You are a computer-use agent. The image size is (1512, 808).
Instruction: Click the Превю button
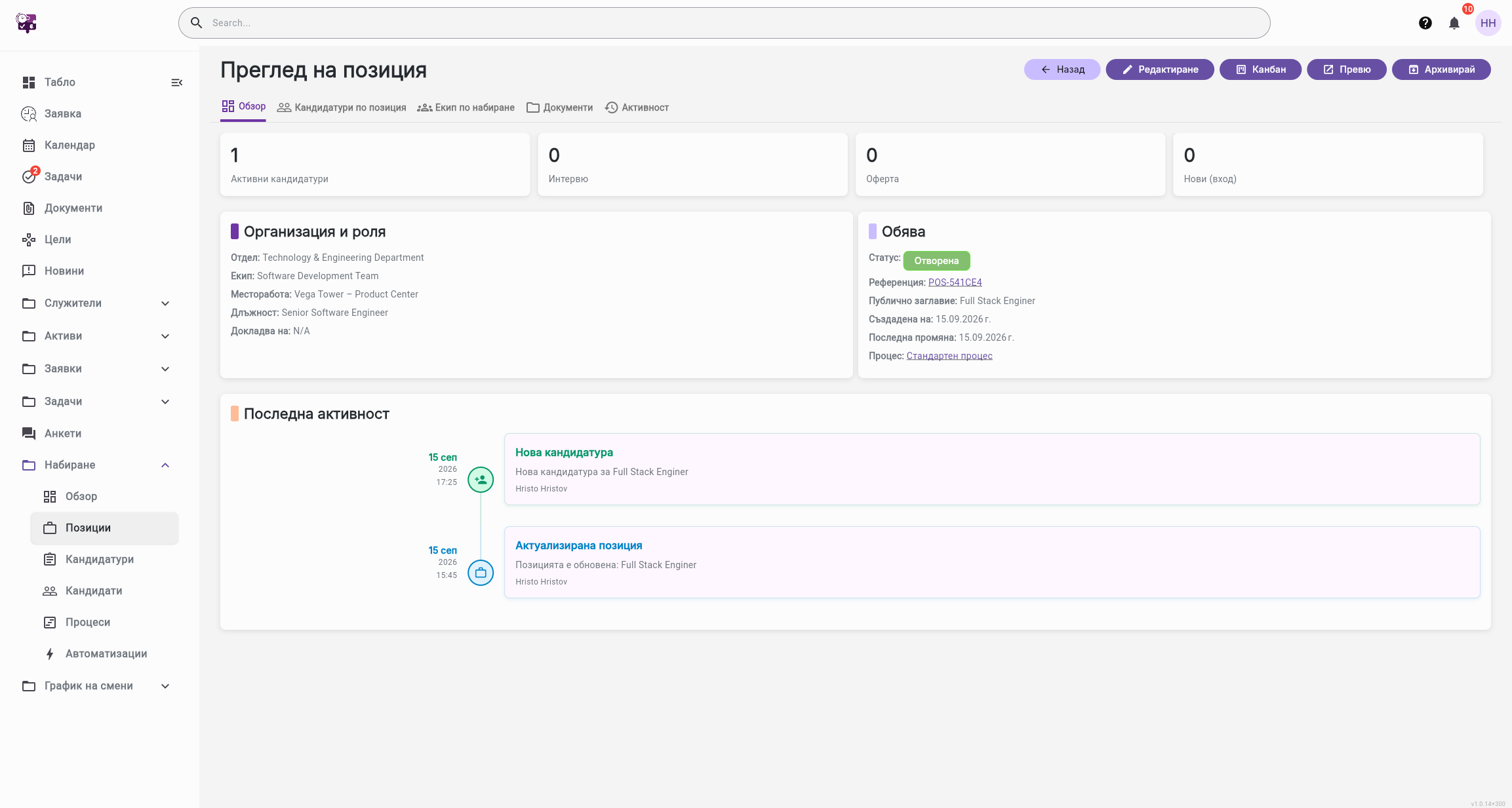click(1347, 69)
